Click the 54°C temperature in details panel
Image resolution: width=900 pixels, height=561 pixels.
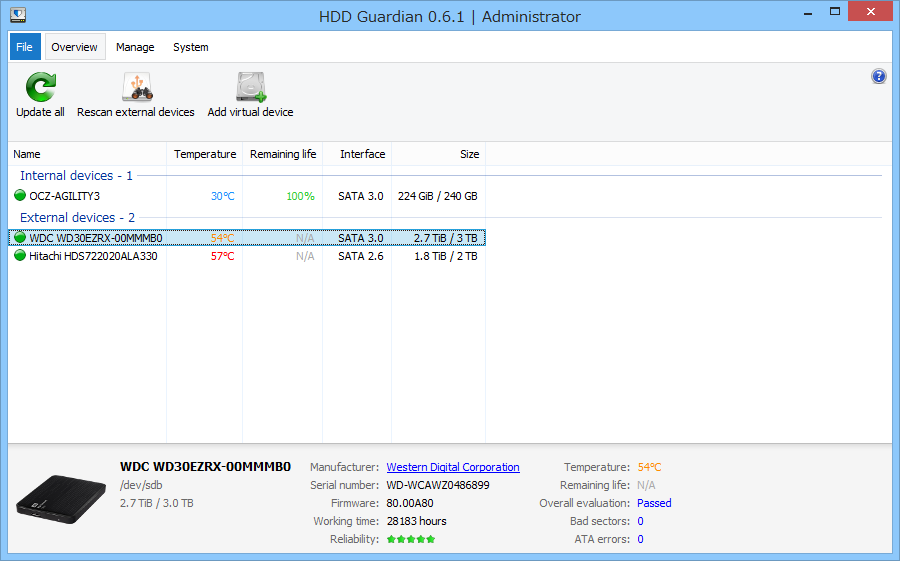pos(649,467)
